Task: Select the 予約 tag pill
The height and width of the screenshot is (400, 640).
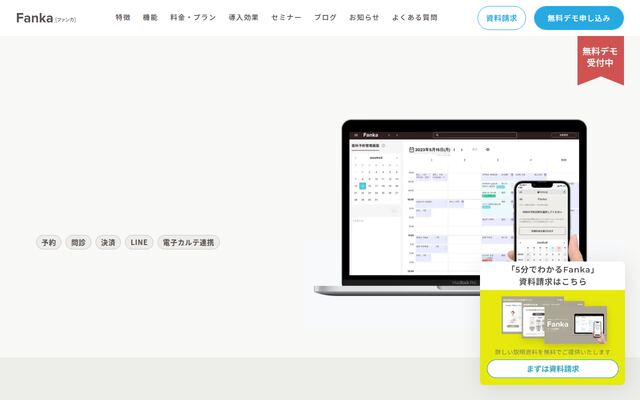Action: click(49, 242)
